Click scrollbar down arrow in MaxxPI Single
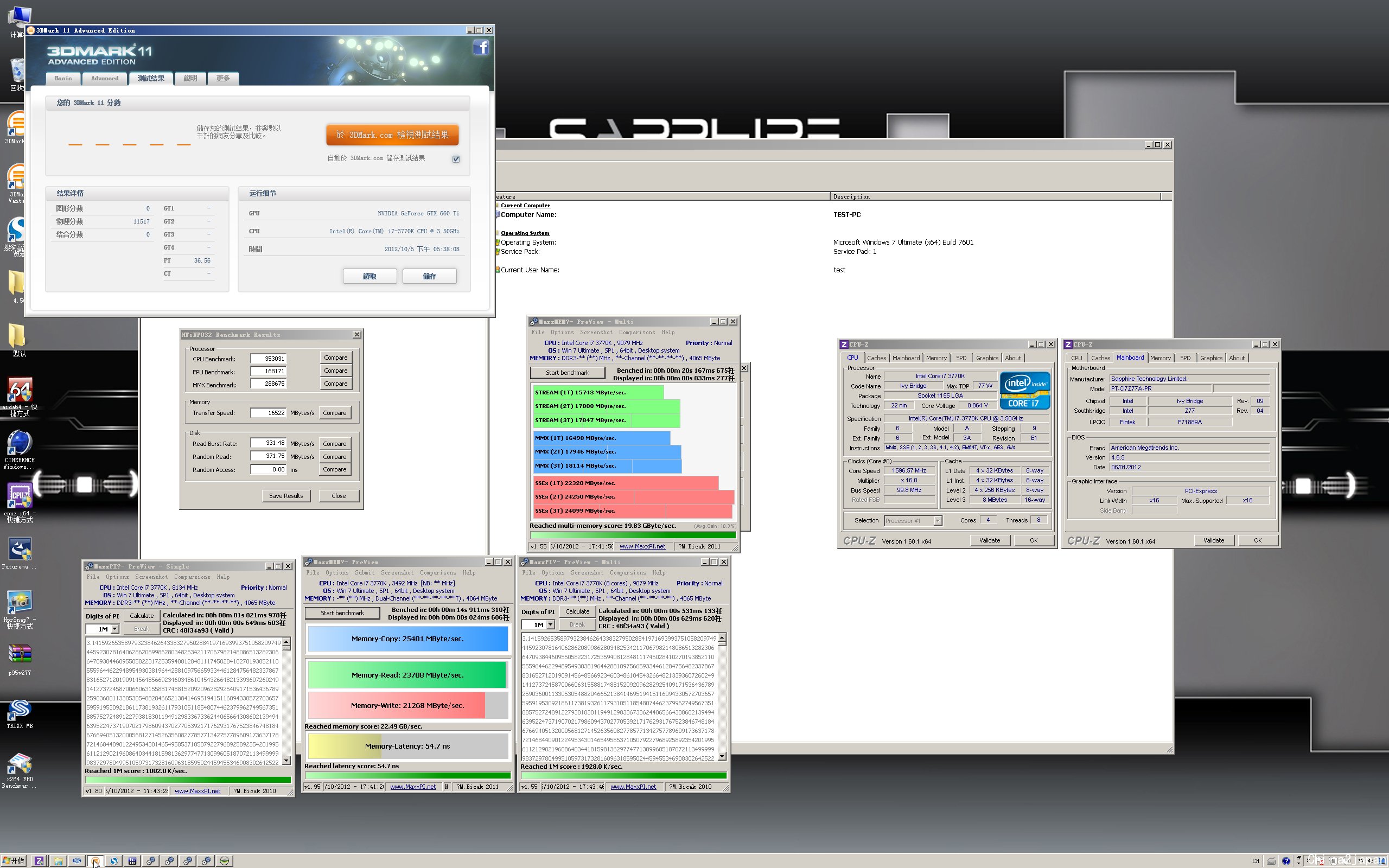The width and height of the screenshot is (1389, 868). click(x=286, y=761)
